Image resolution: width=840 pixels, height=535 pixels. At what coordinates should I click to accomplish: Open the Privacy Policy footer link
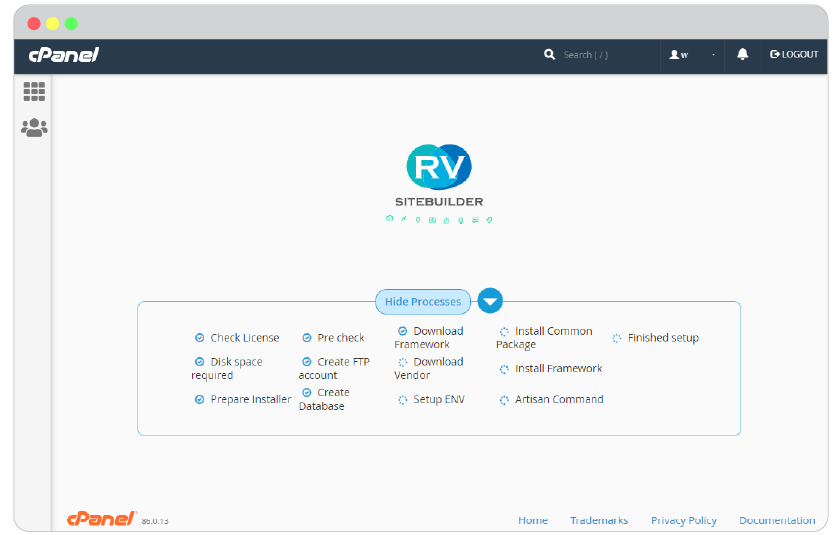pos(684,520)
